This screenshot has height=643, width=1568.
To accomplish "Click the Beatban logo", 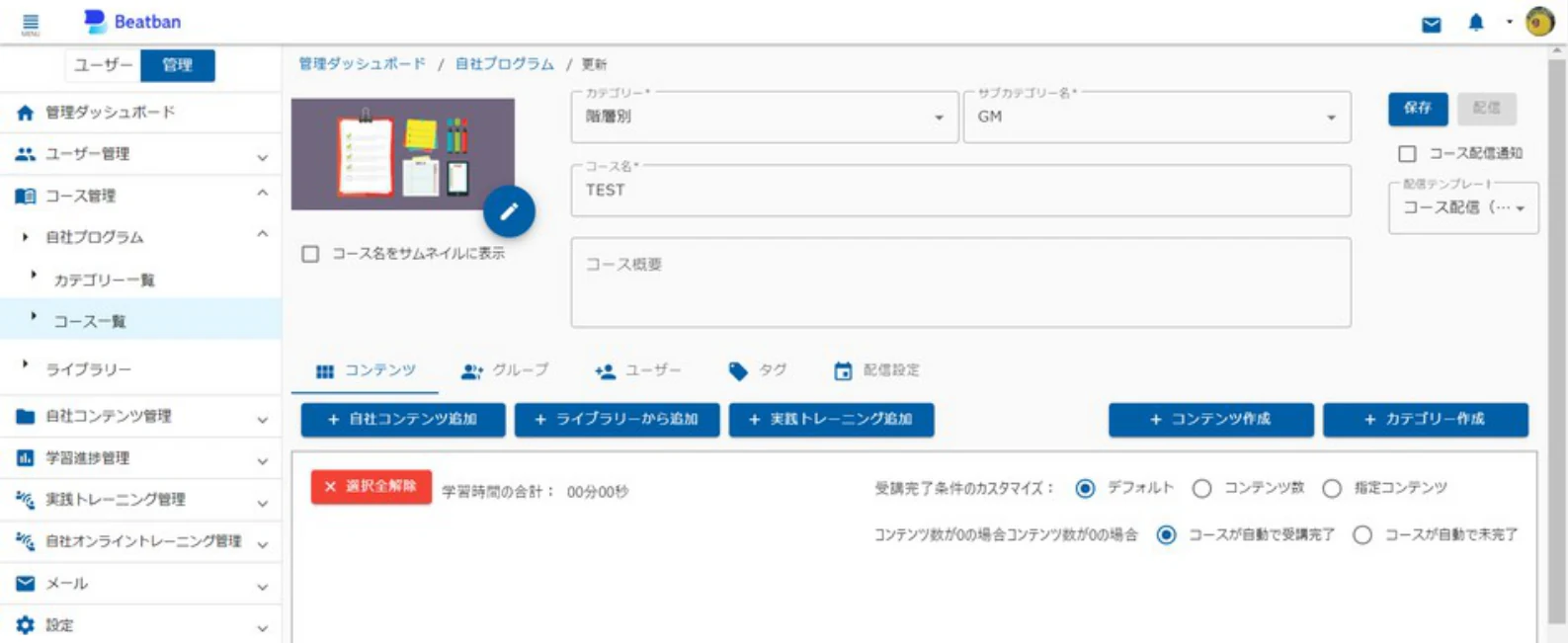I will (132, 21).
